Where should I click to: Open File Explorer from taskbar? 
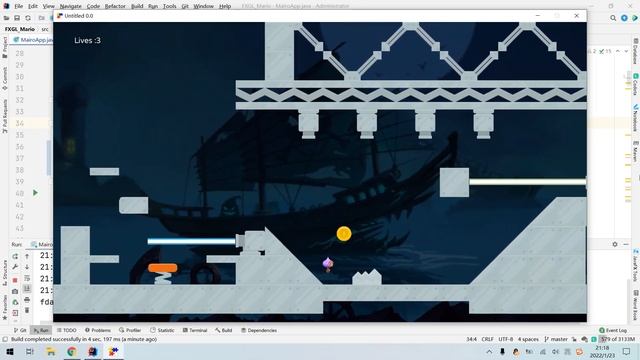tap(51, 351)
